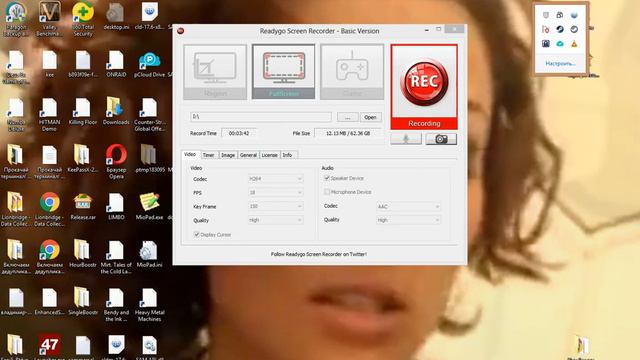Image resolution: width=640 pixels, height=360 pixels.
Task: Open the Key Frame dropdown
Action: (276, 207)
